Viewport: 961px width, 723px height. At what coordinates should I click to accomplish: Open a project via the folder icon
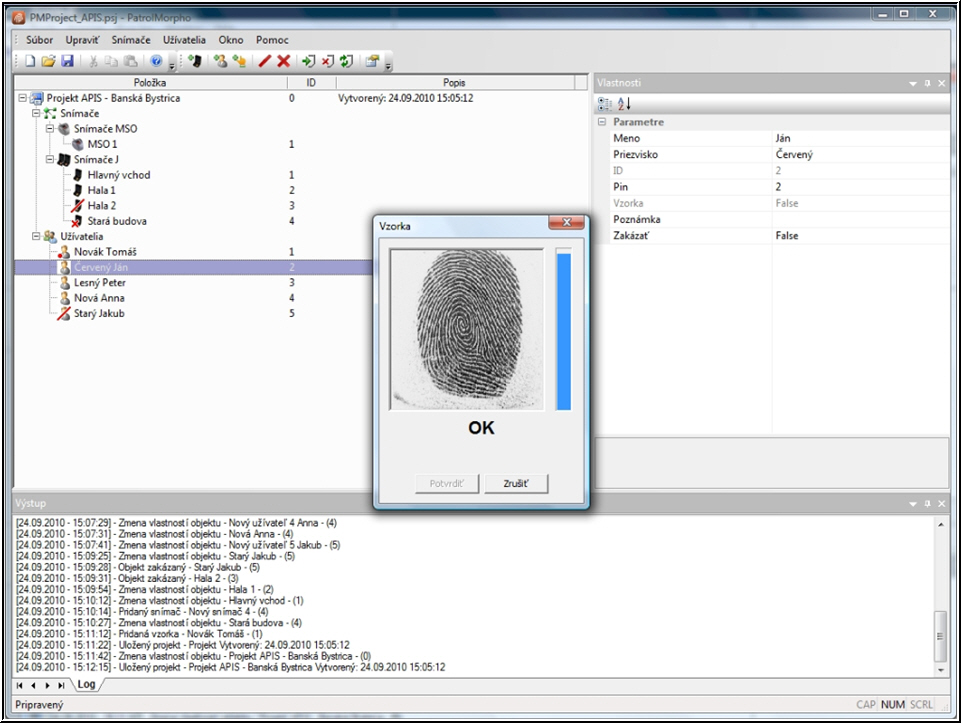tap(49, 61)
